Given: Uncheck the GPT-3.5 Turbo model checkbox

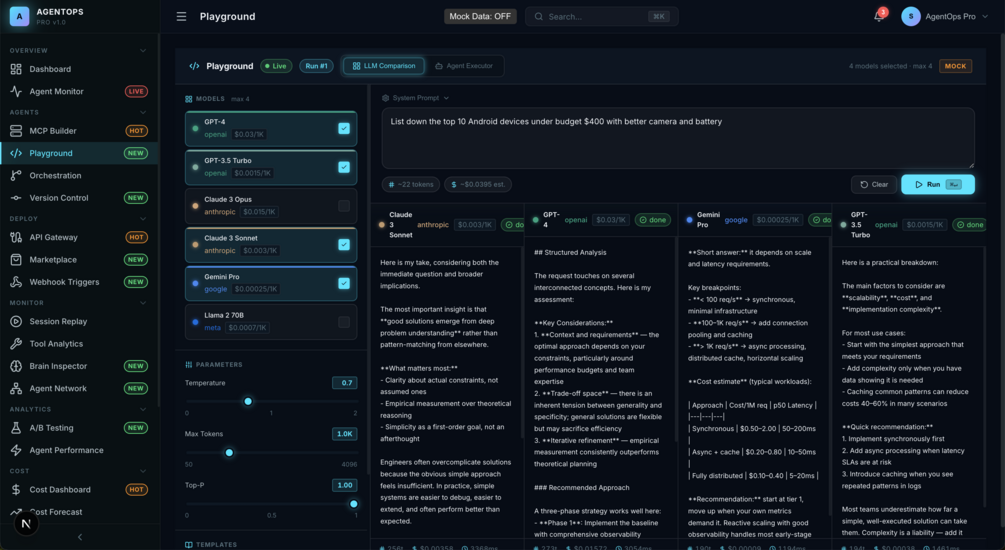Looking at the screenshot, I should click(x=344, y=167).
